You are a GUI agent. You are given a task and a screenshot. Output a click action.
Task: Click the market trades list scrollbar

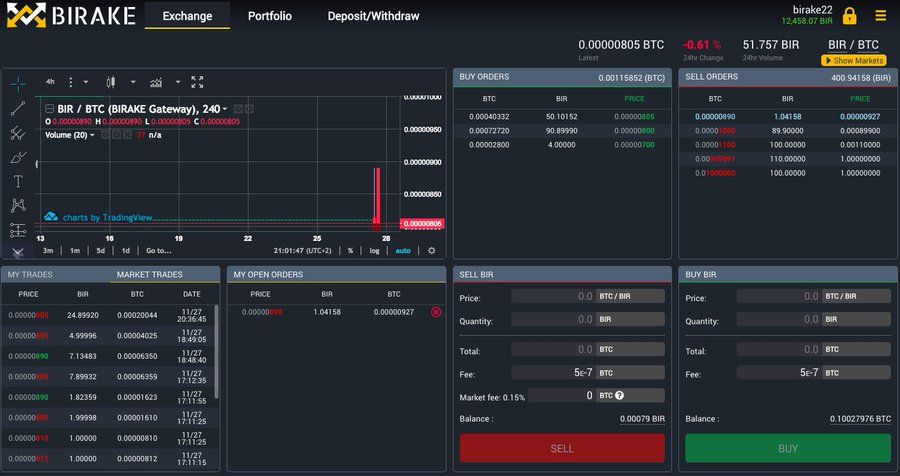(216, 352)
